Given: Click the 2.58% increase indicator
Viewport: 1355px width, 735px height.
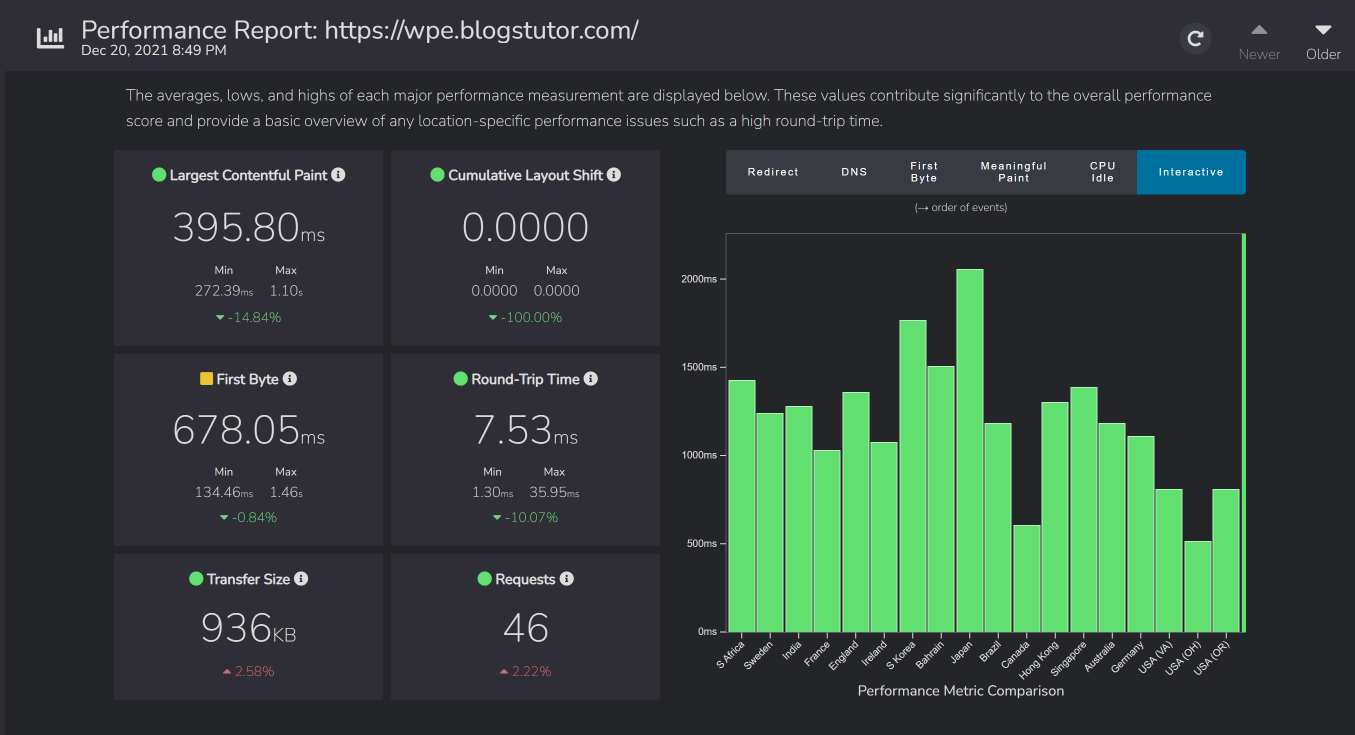Looking at the screenshot, I should (248, 671).
